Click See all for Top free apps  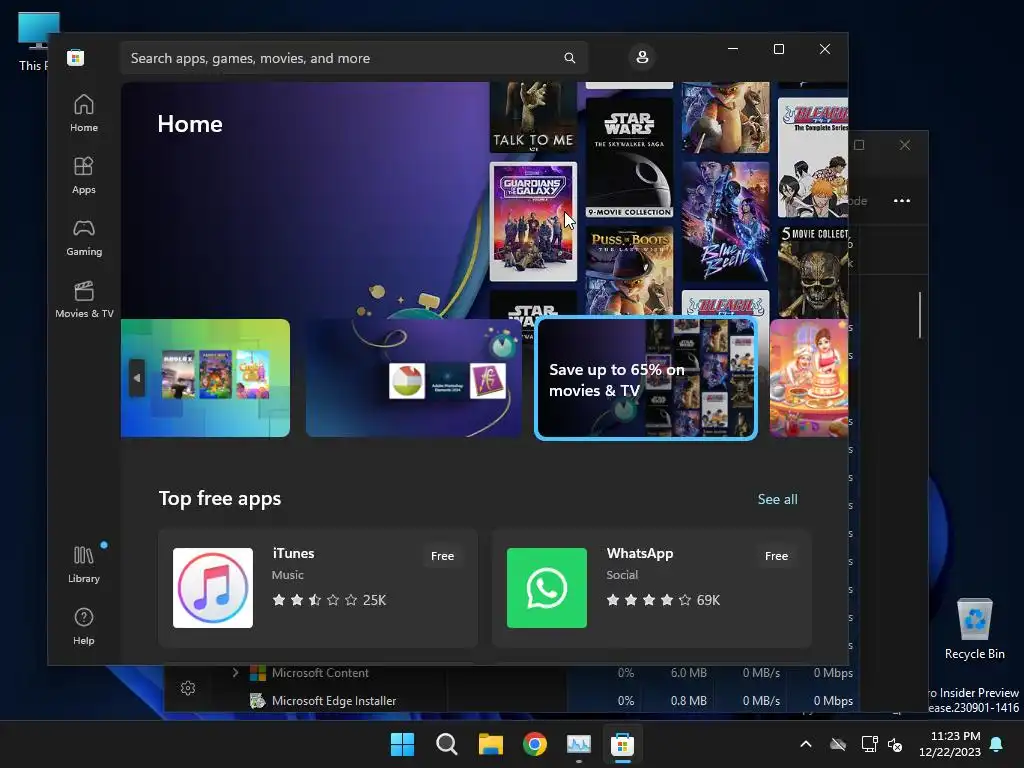click(777, 499)
